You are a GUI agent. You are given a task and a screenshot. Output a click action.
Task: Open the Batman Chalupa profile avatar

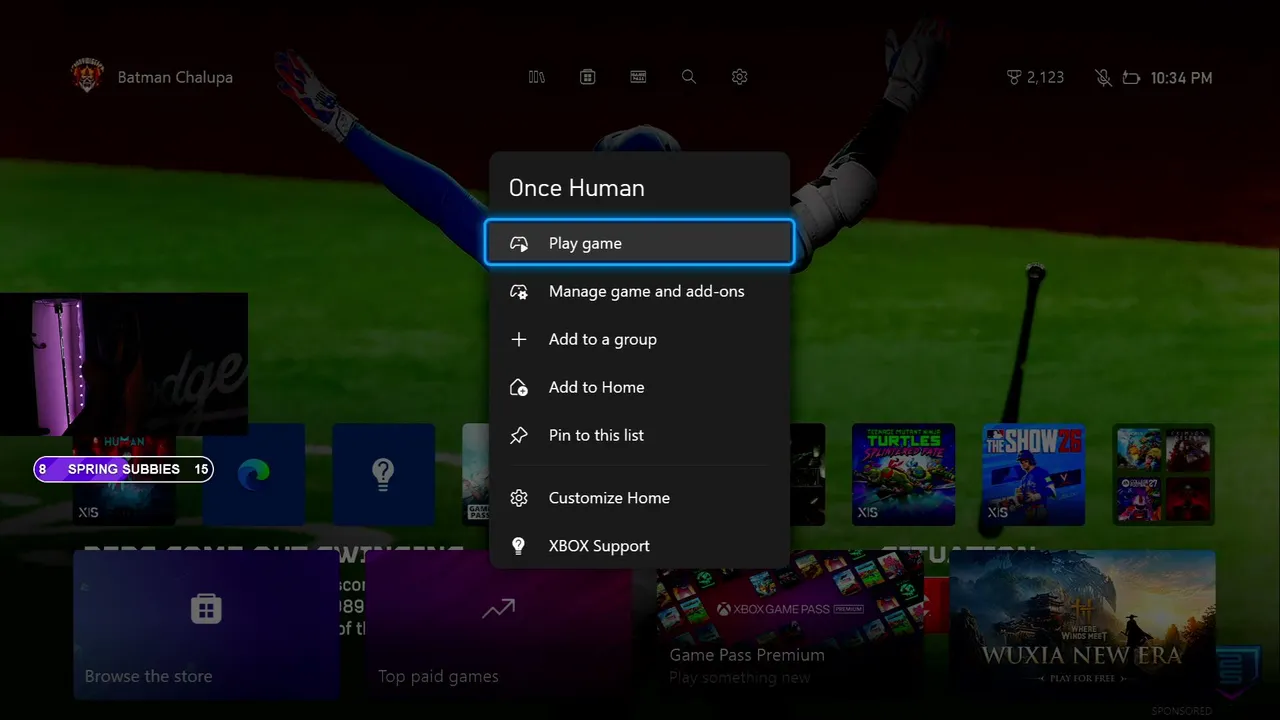tap(87, 77)
